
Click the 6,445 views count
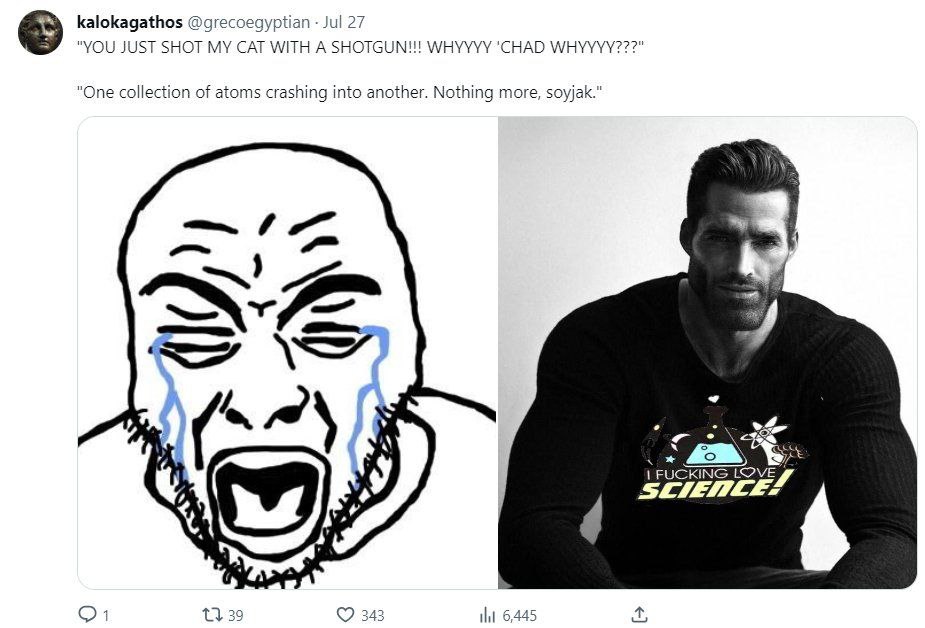click(519, 615)
